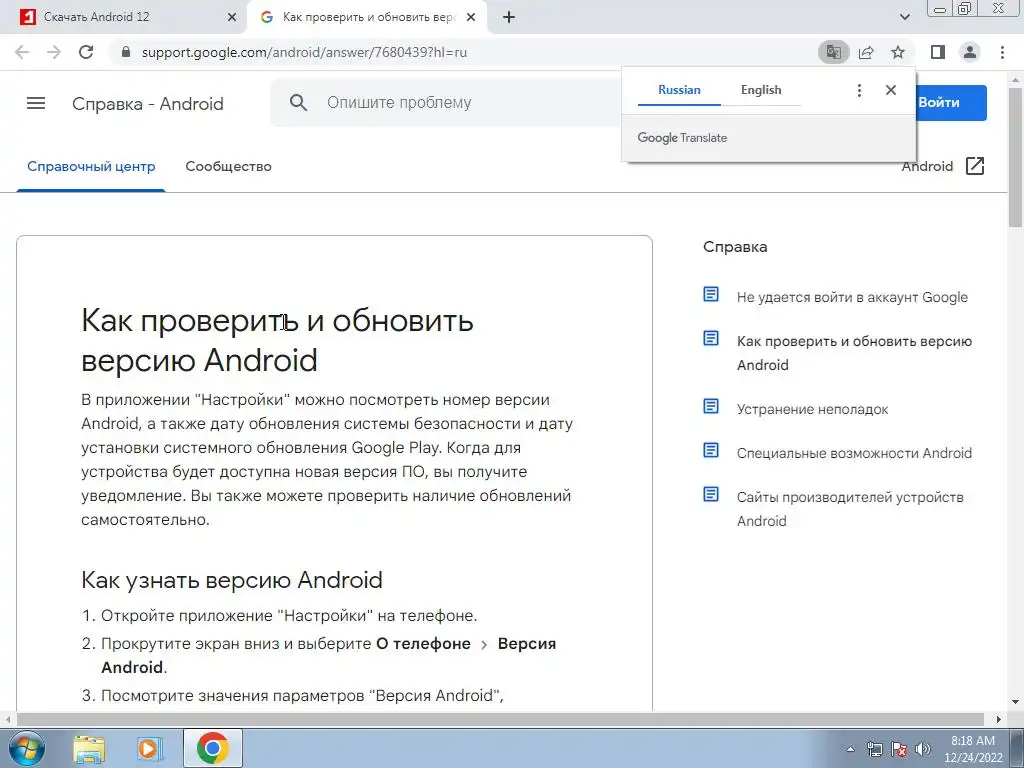Close the Скачать Android 12 tab
The image size is (1024, 768).
(232, 18)
